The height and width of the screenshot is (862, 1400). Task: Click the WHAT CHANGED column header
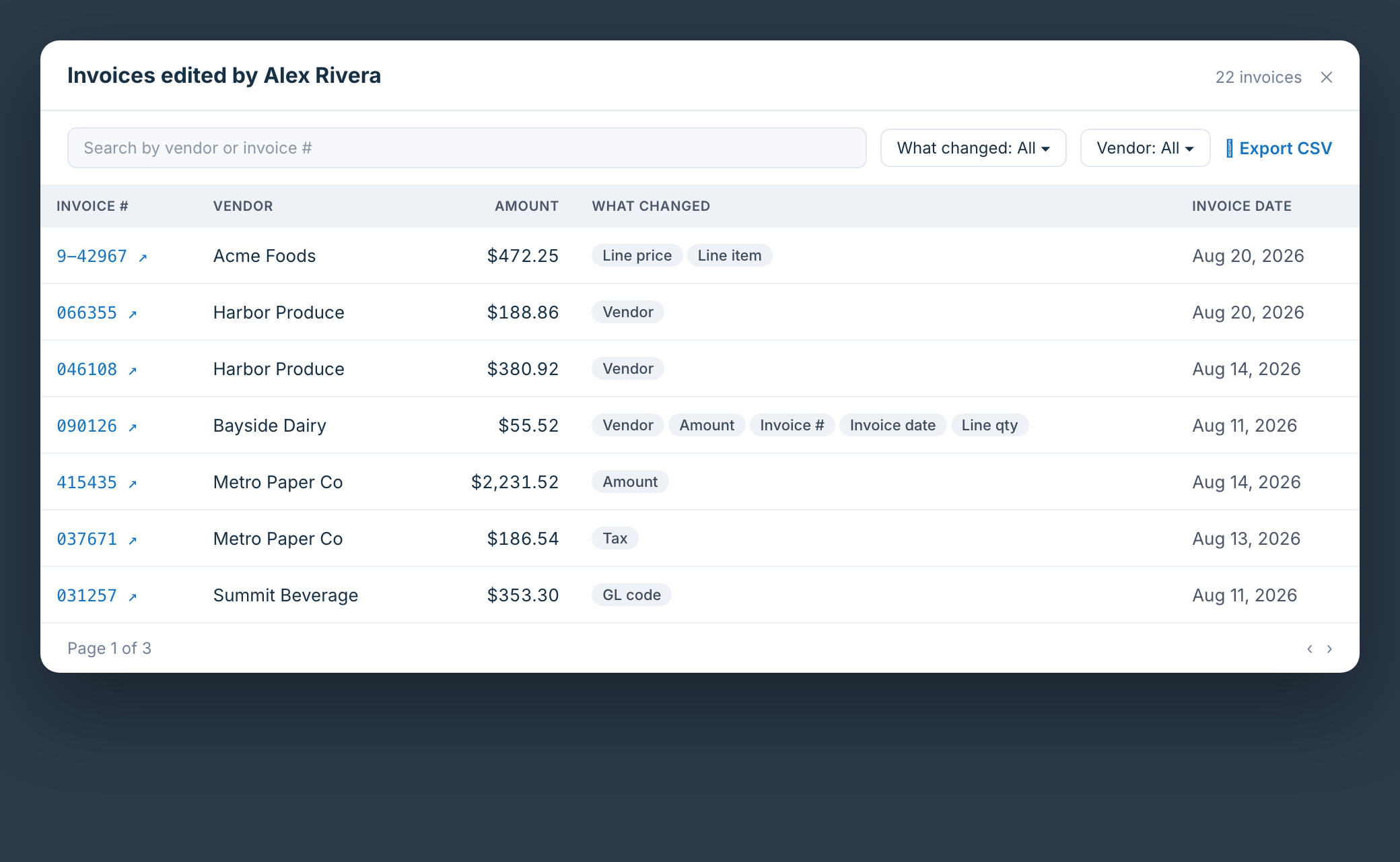[651, 206]
